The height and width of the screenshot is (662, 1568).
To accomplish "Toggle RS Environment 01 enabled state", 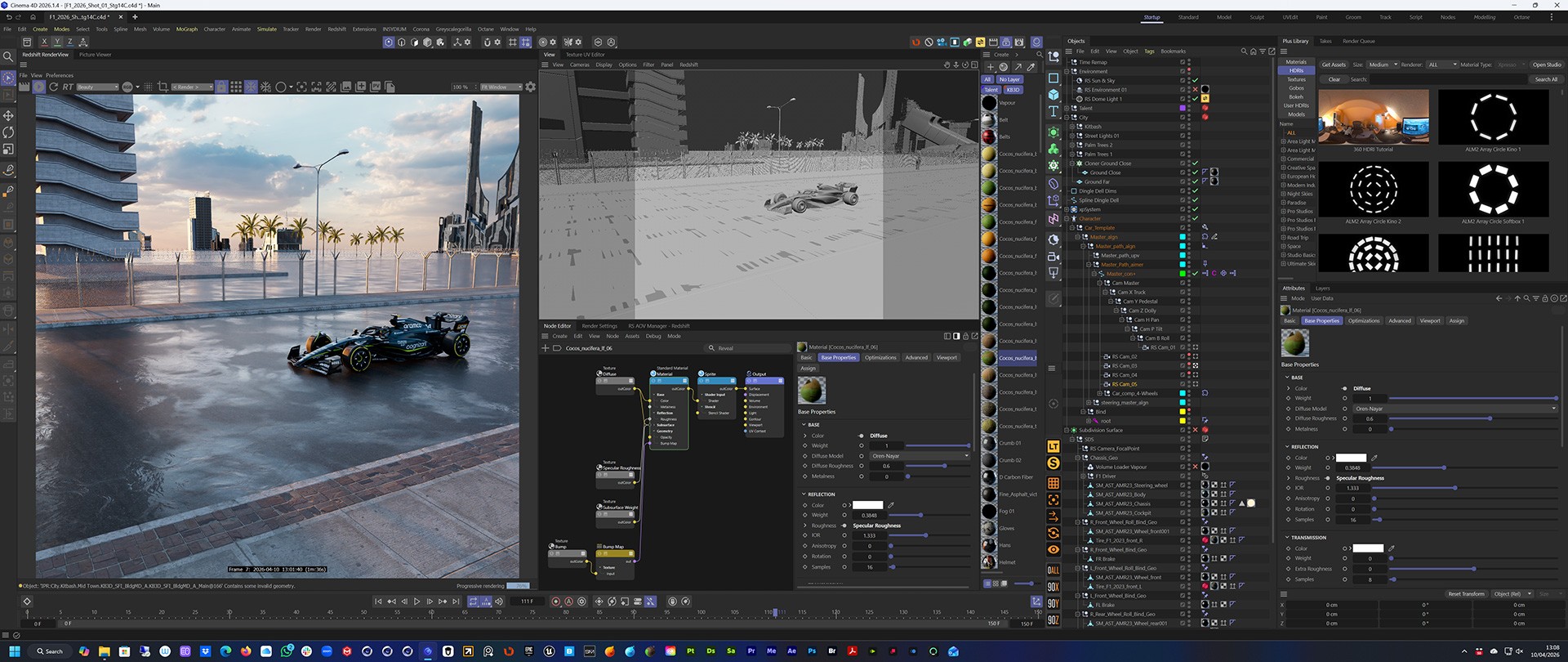I will (1195, 90).
